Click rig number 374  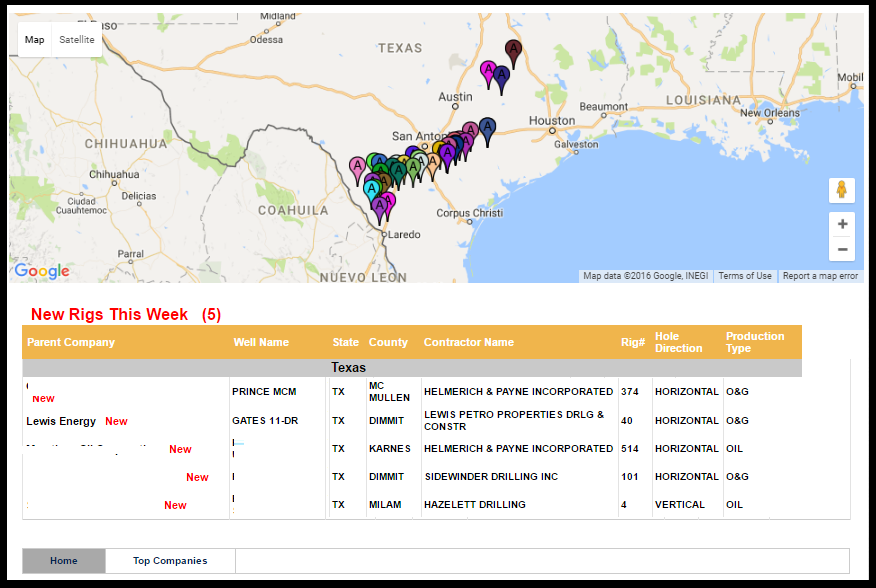point(630,392)
